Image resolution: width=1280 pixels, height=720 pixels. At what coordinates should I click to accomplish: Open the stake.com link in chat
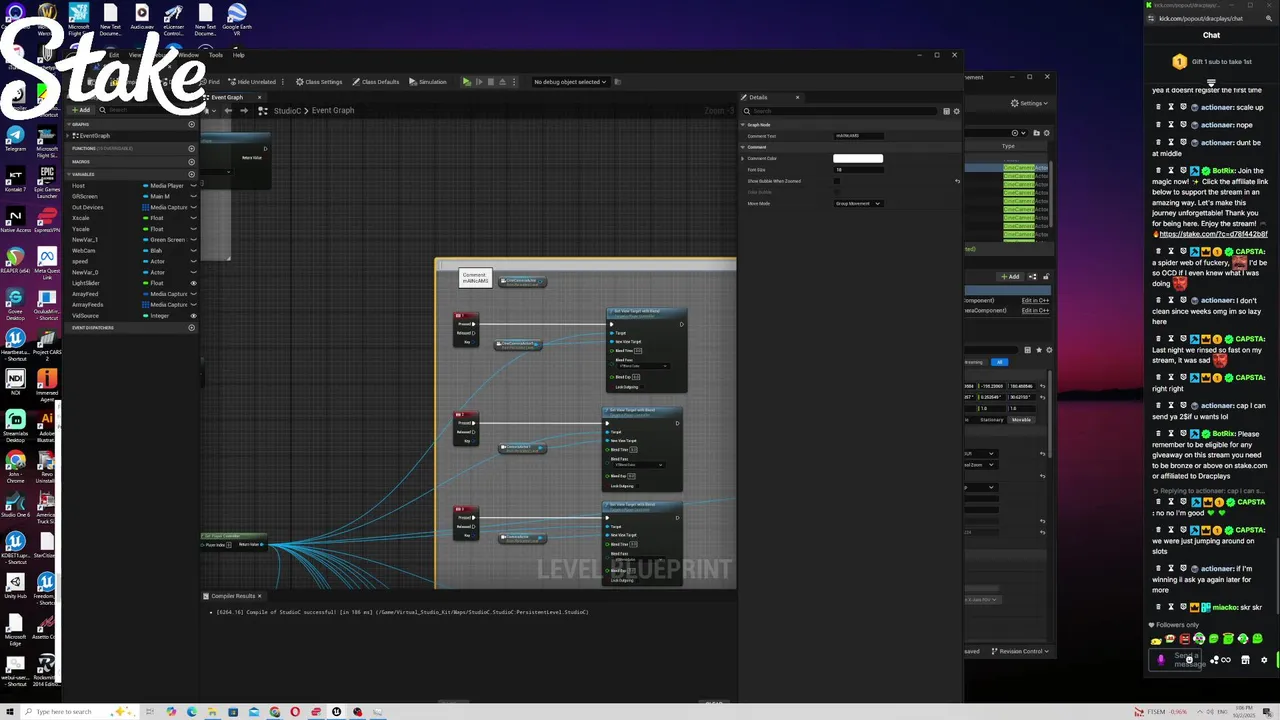(1213, 234)
